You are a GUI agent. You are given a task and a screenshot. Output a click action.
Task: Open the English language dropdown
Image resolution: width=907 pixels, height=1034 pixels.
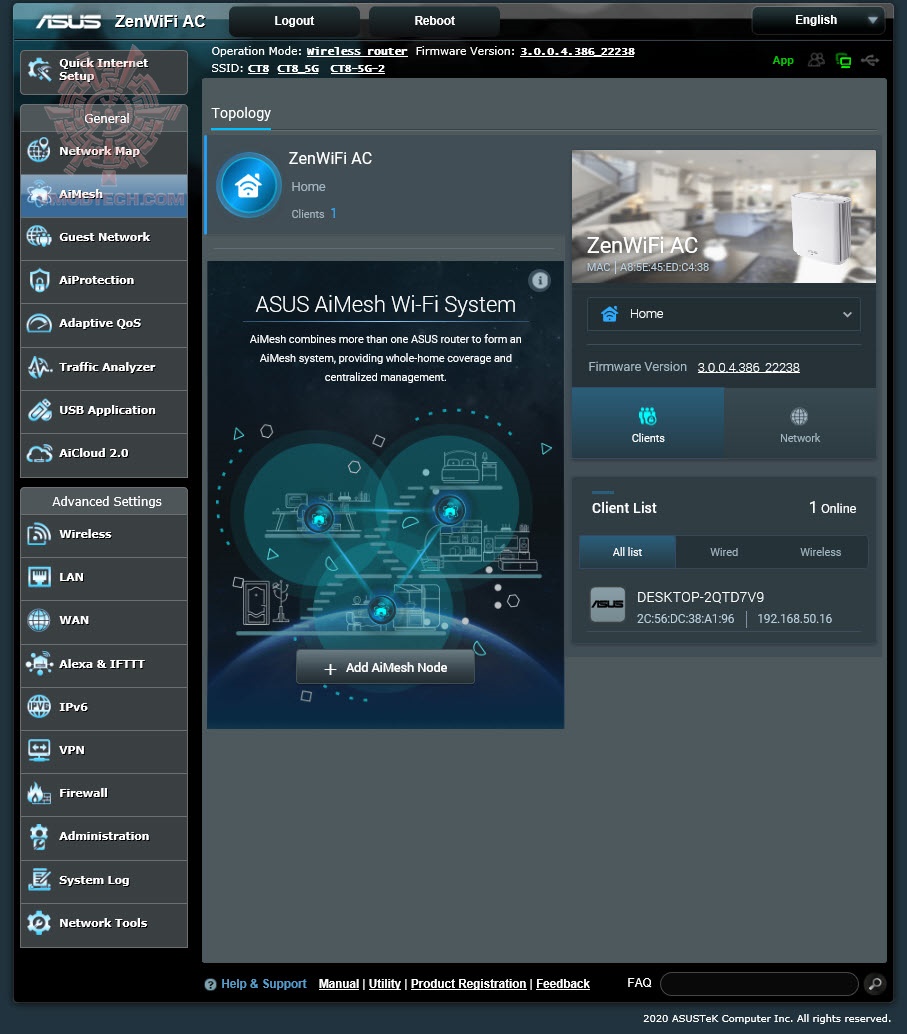click(819, 20)
